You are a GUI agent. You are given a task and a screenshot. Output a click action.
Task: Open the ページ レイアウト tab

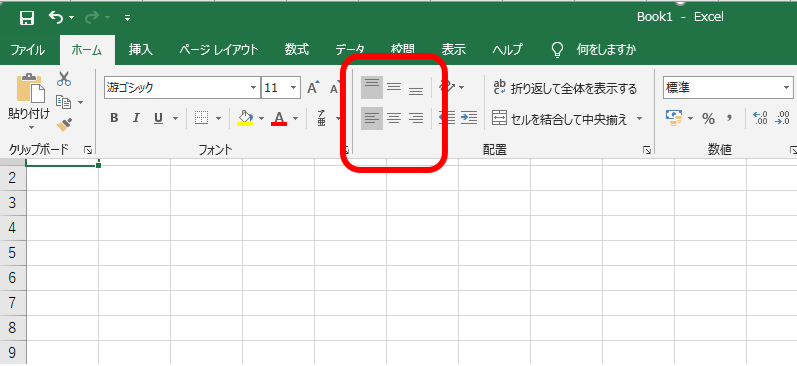[x=219, y=50]
